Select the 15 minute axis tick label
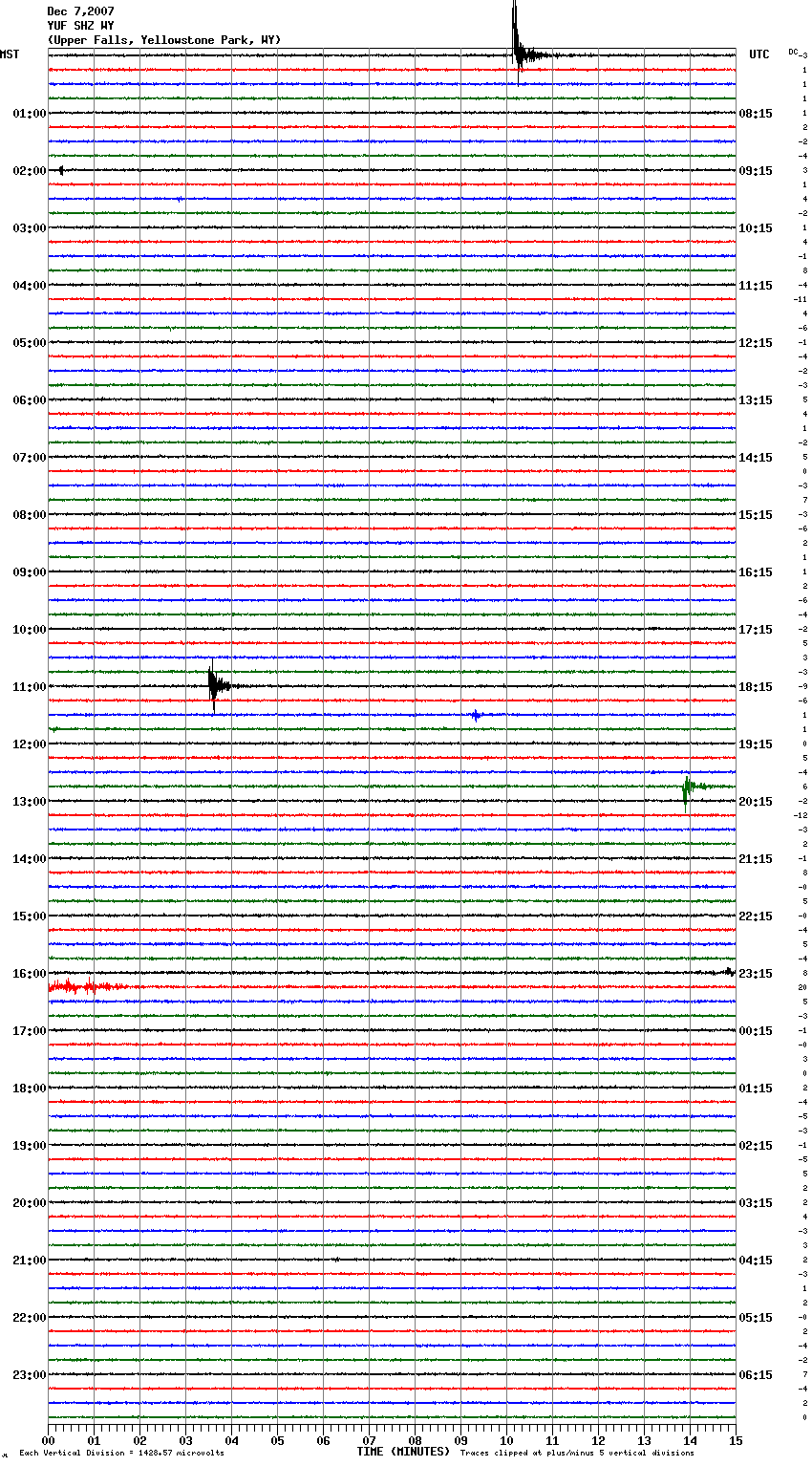The width and height of the screenshot is (812, 1466). point(736,1440)
